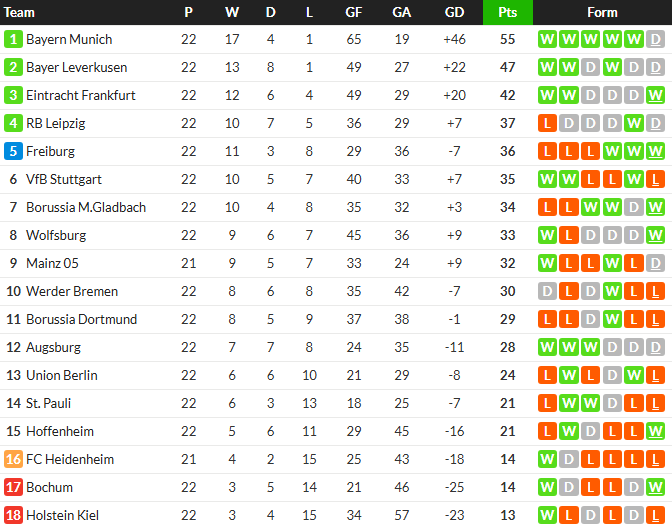Screen dimensions: 672x529
Task: Click Augsburg's first win form badge
Action: tap(547, 347)
